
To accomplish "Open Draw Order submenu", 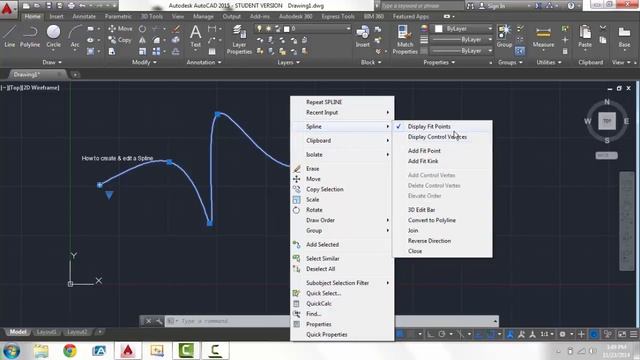I will [341, 220].
